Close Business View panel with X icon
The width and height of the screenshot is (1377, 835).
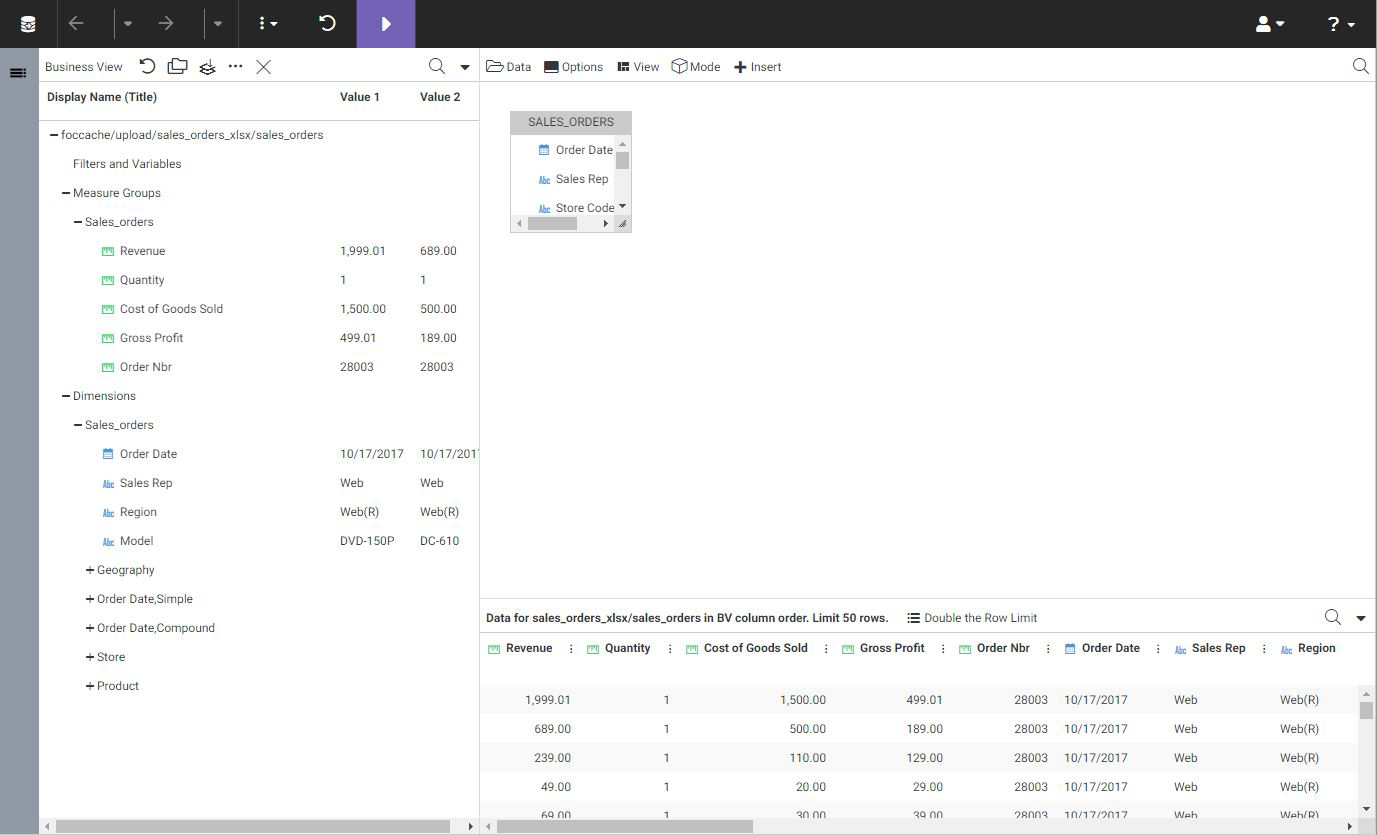click(263, 67)
